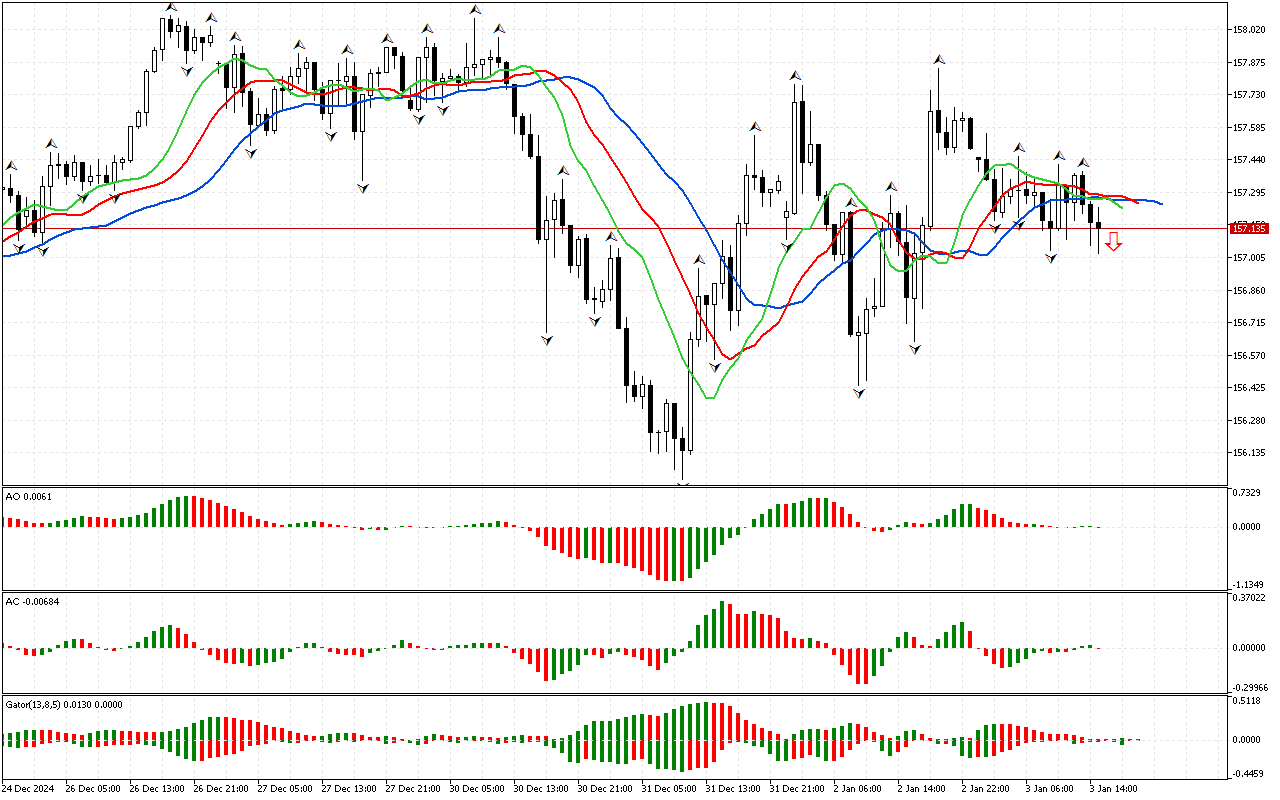
Task: Click the 2 Jan 22:00 time label
Action: pos(986,789)
